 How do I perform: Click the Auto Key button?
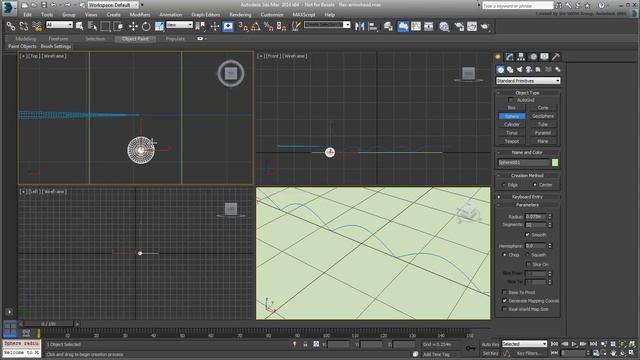click(x=490, y=344)
